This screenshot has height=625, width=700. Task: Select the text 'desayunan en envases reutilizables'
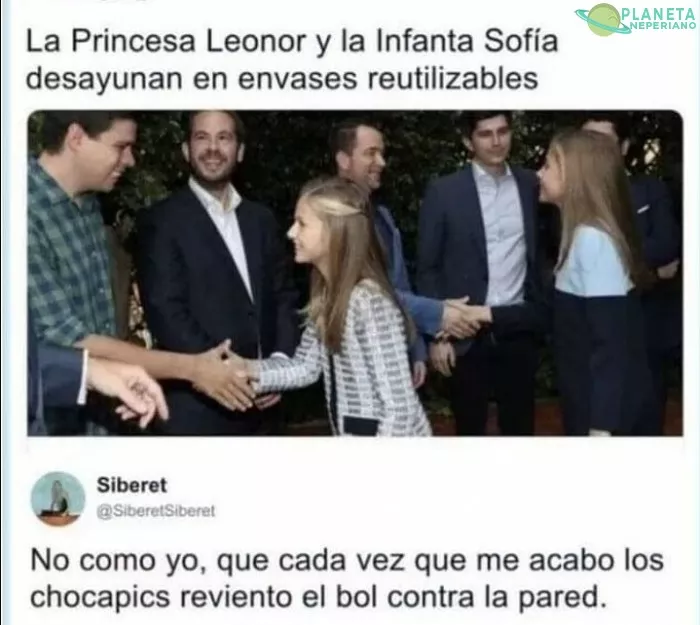(282, 79)
